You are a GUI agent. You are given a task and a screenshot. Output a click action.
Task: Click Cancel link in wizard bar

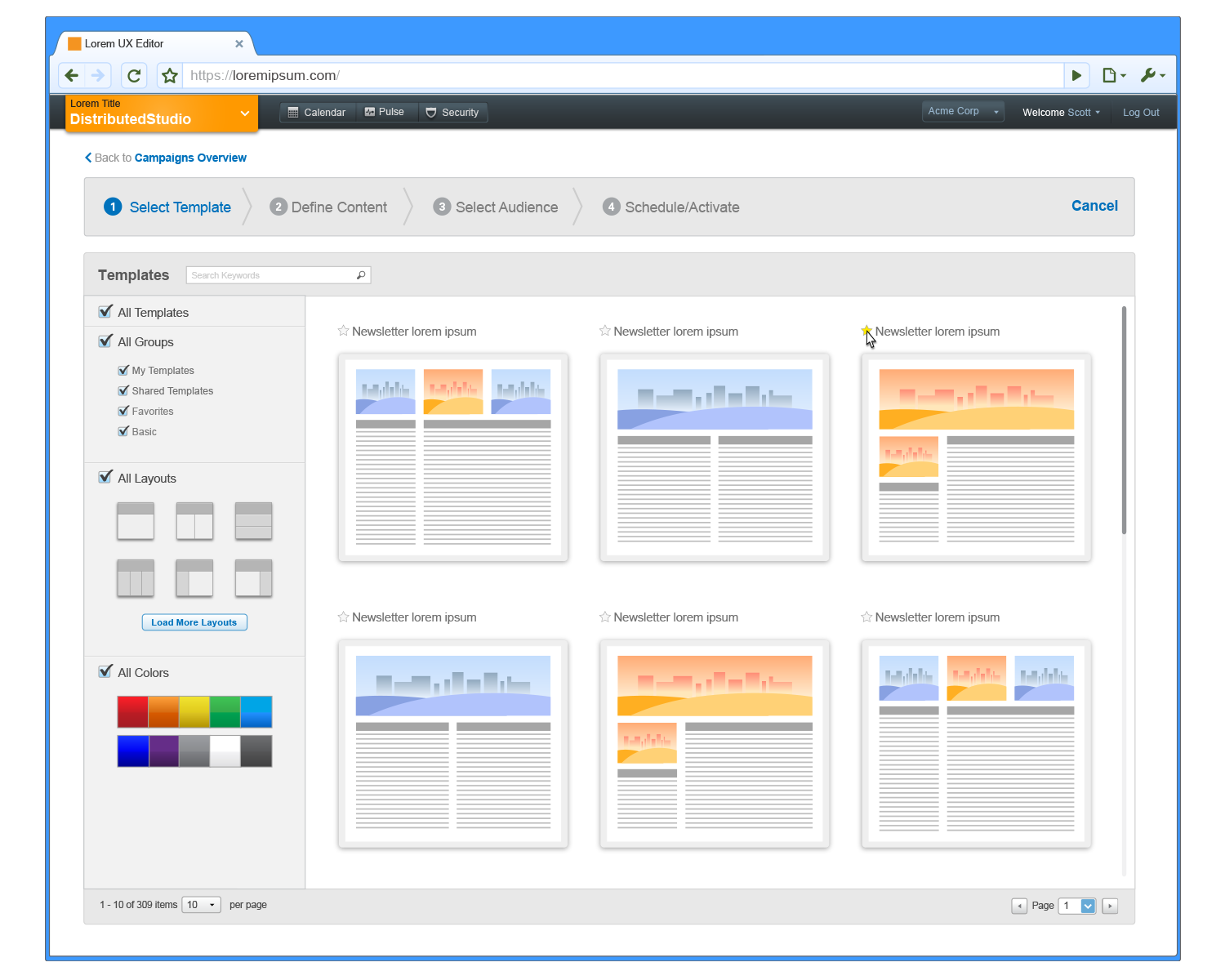click(x=1094, y=206)
